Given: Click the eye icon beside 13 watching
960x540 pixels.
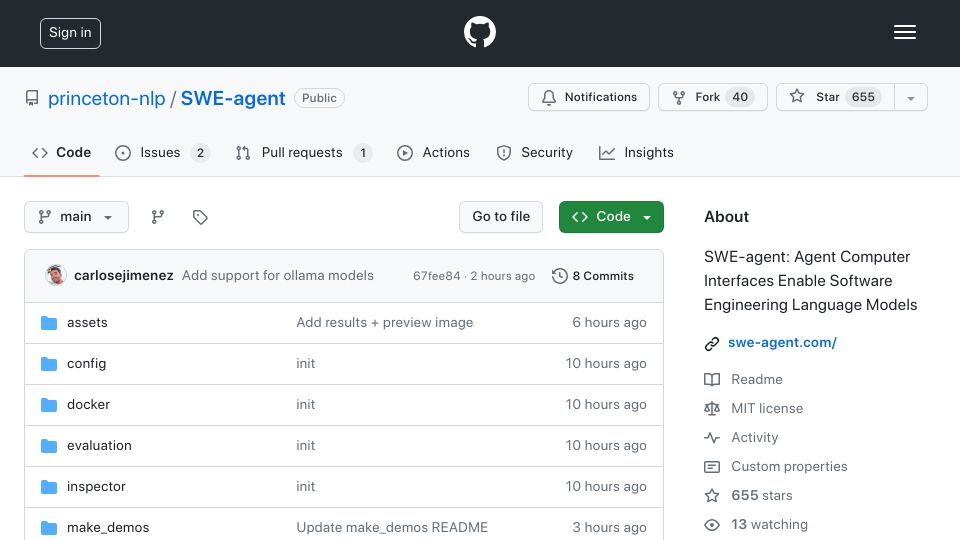Looking at the screenshot, I should [711, 525].
